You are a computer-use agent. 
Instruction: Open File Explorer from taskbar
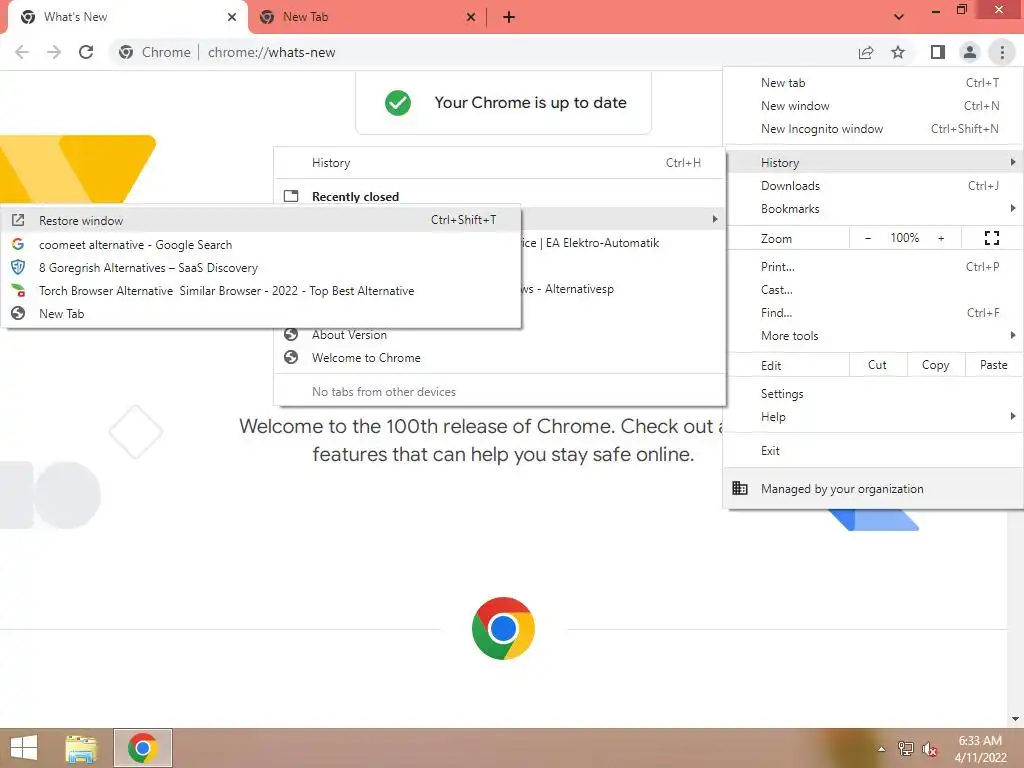pyautogui.click(x=81, y=748)
